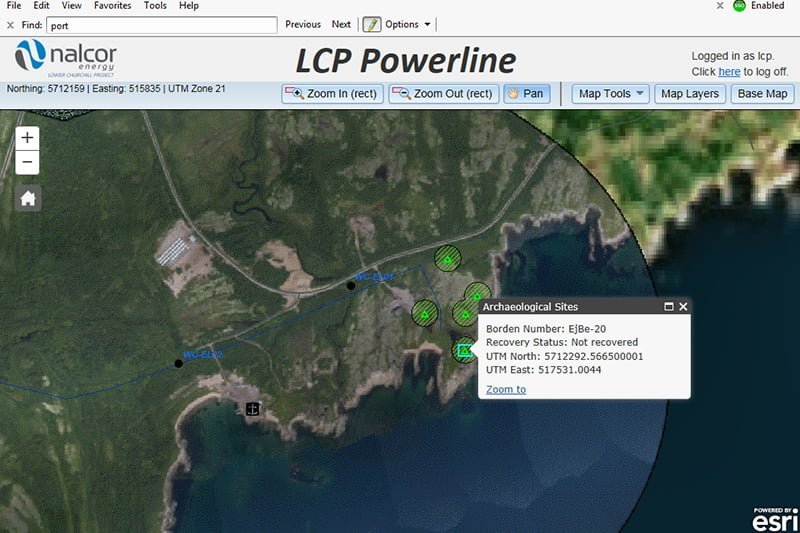Image resolution: width=800 pixels, height=533 pixels.
Task: Click the Find text input field
Action: point(162,25)
